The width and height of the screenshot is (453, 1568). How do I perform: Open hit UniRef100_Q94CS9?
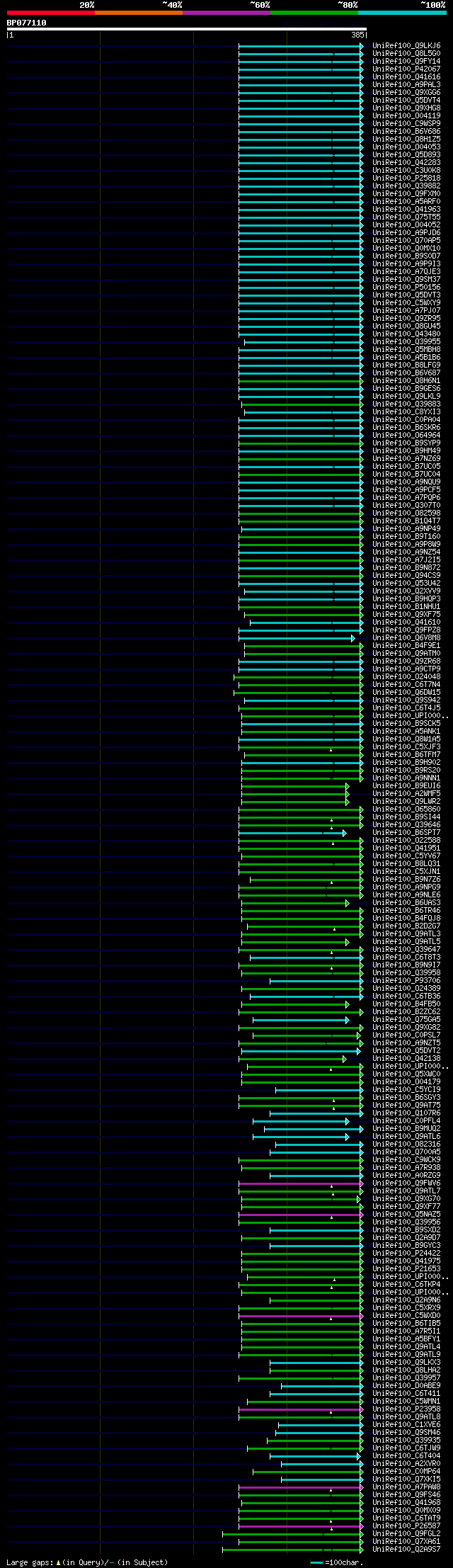(x=406, y=575)
